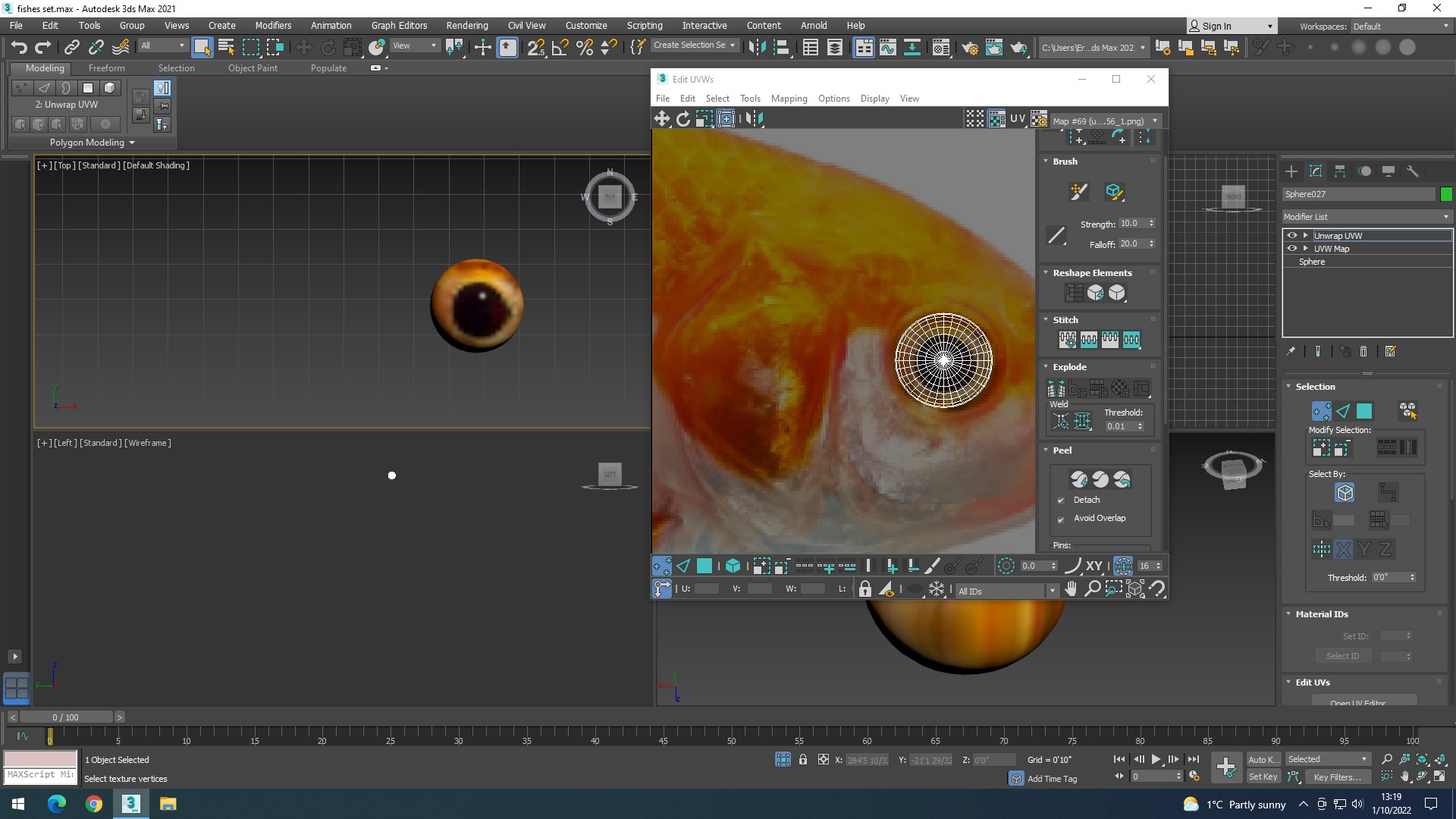Click Reset Peel icon

click(1122, 479)
